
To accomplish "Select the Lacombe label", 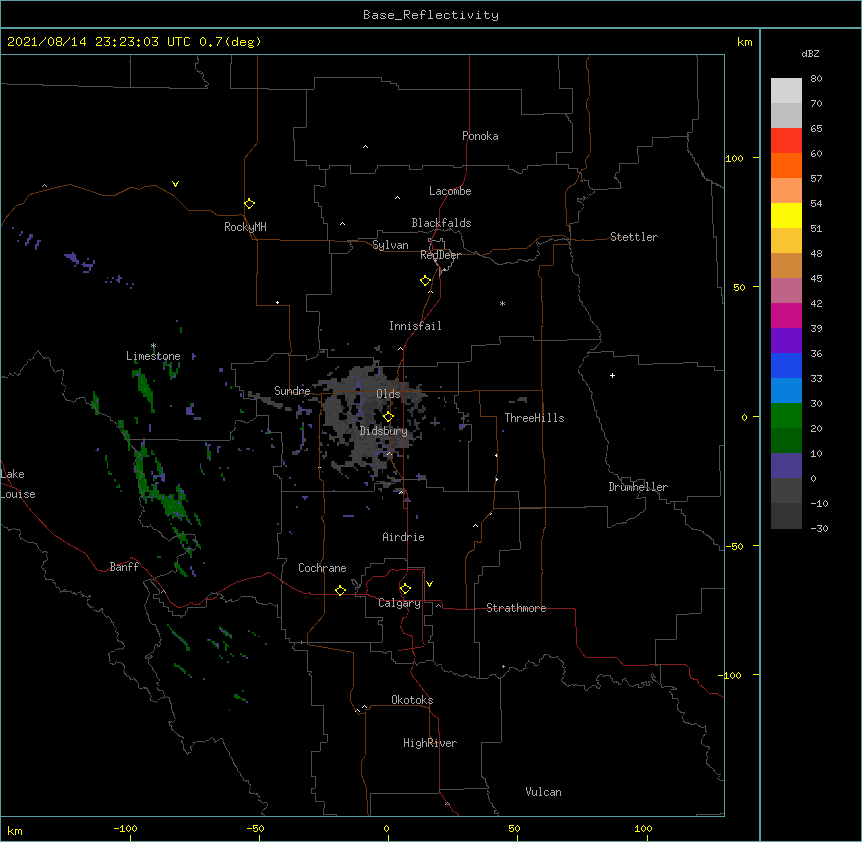I will [x=450, y=191].
